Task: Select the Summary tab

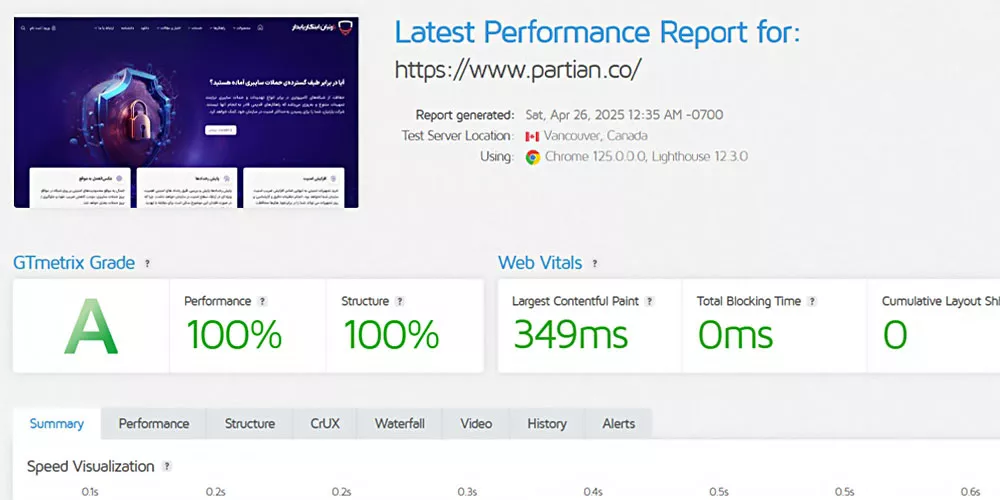Action: [57, 424]
